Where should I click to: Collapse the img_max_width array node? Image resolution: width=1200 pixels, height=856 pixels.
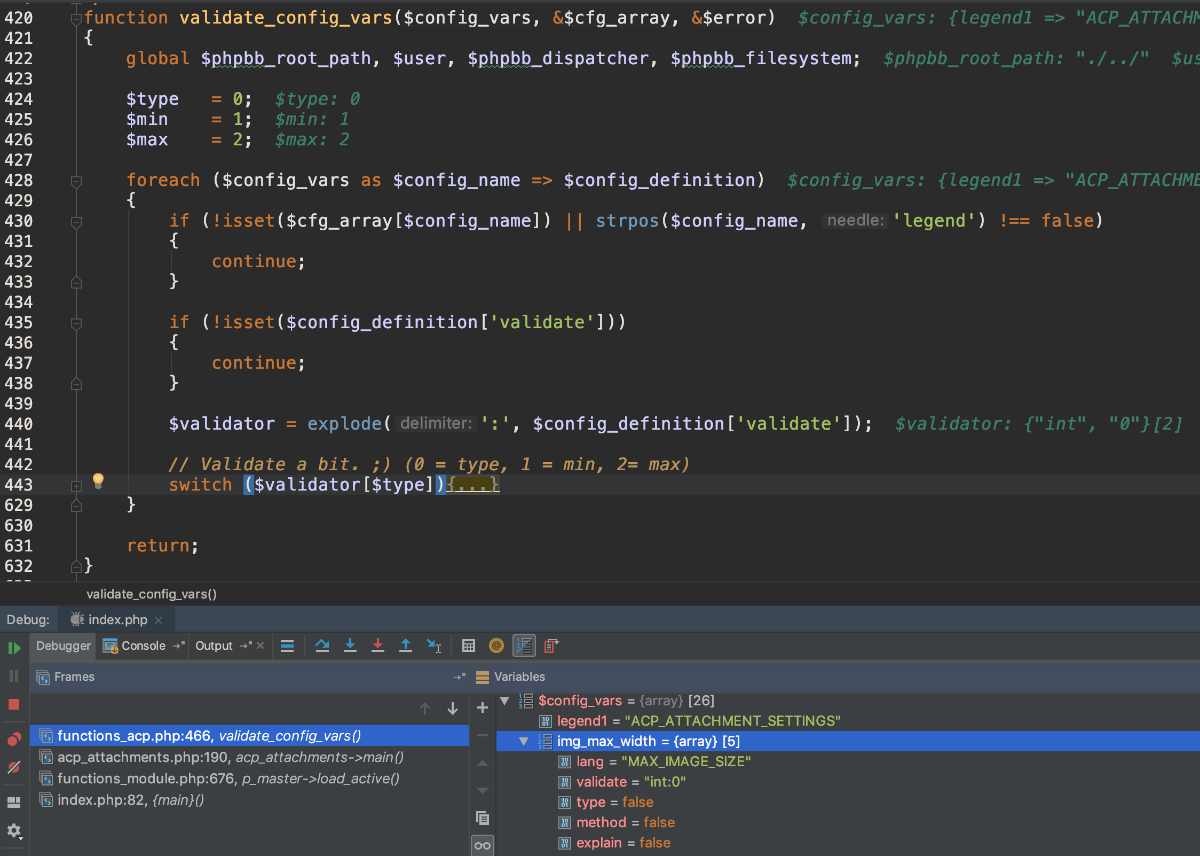point(524,742)
